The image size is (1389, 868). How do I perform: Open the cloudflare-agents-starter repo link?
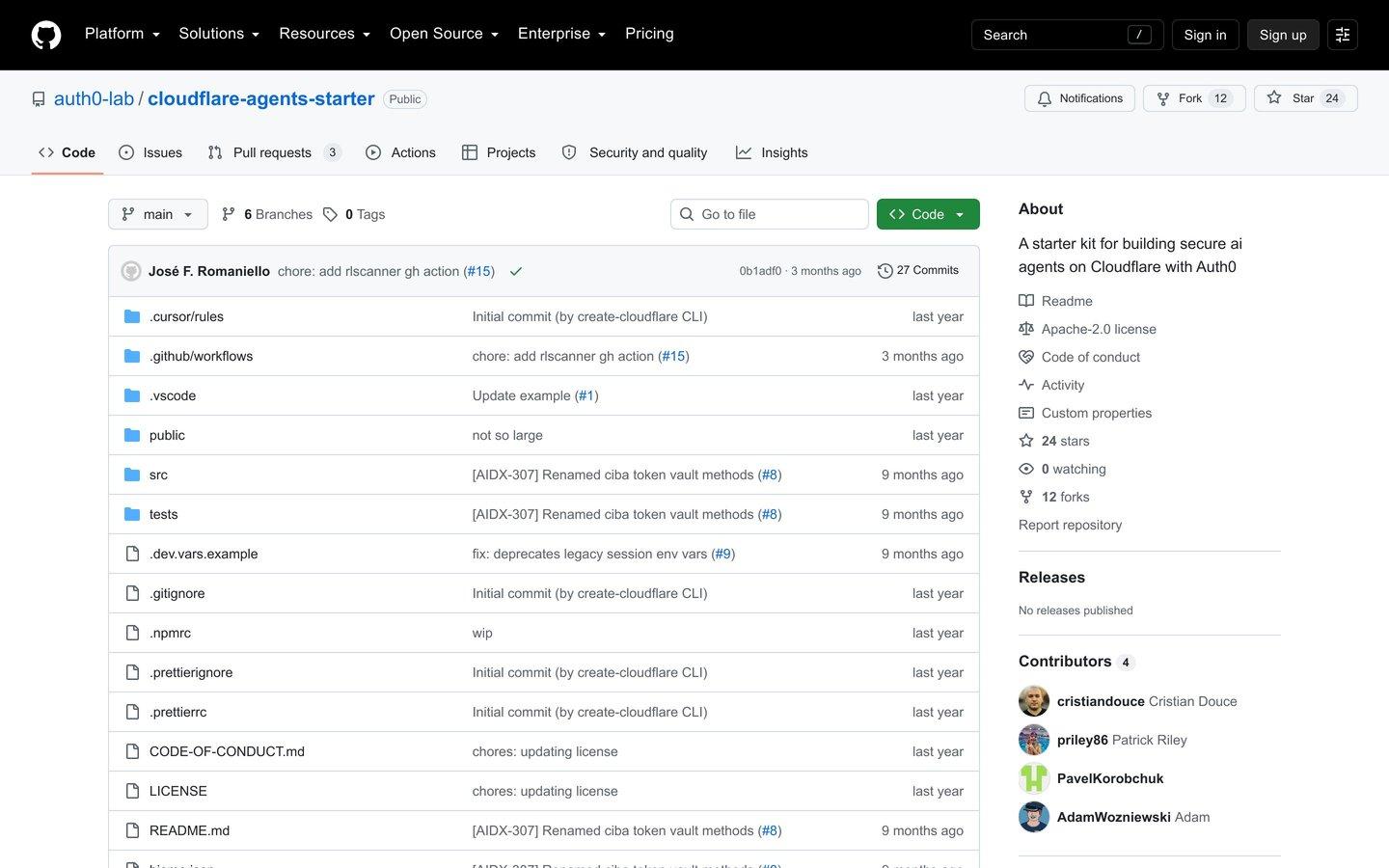pyautogui.click(x=260, y=98)
